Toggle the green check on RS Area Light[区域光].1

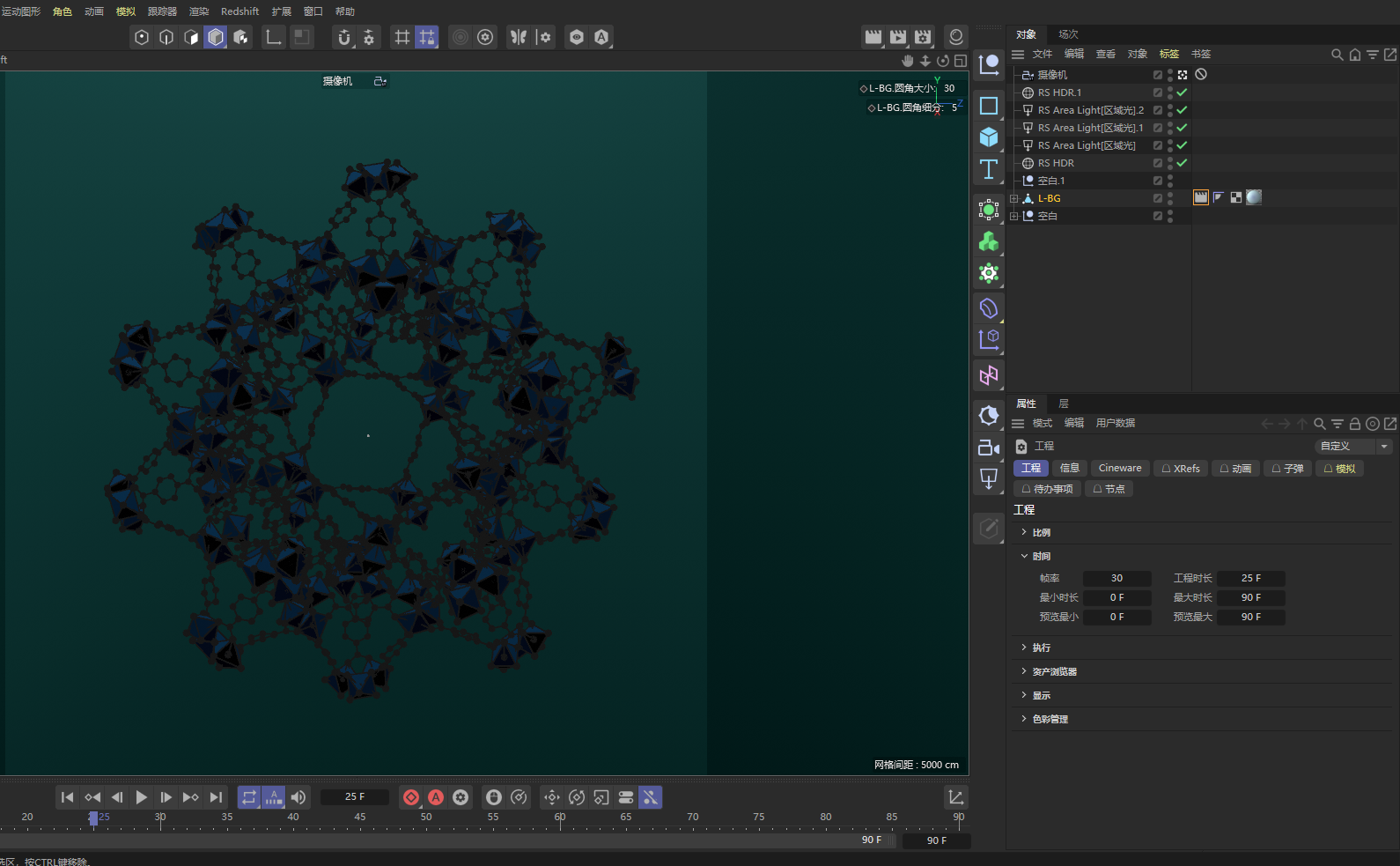(x=1182, y=128)
